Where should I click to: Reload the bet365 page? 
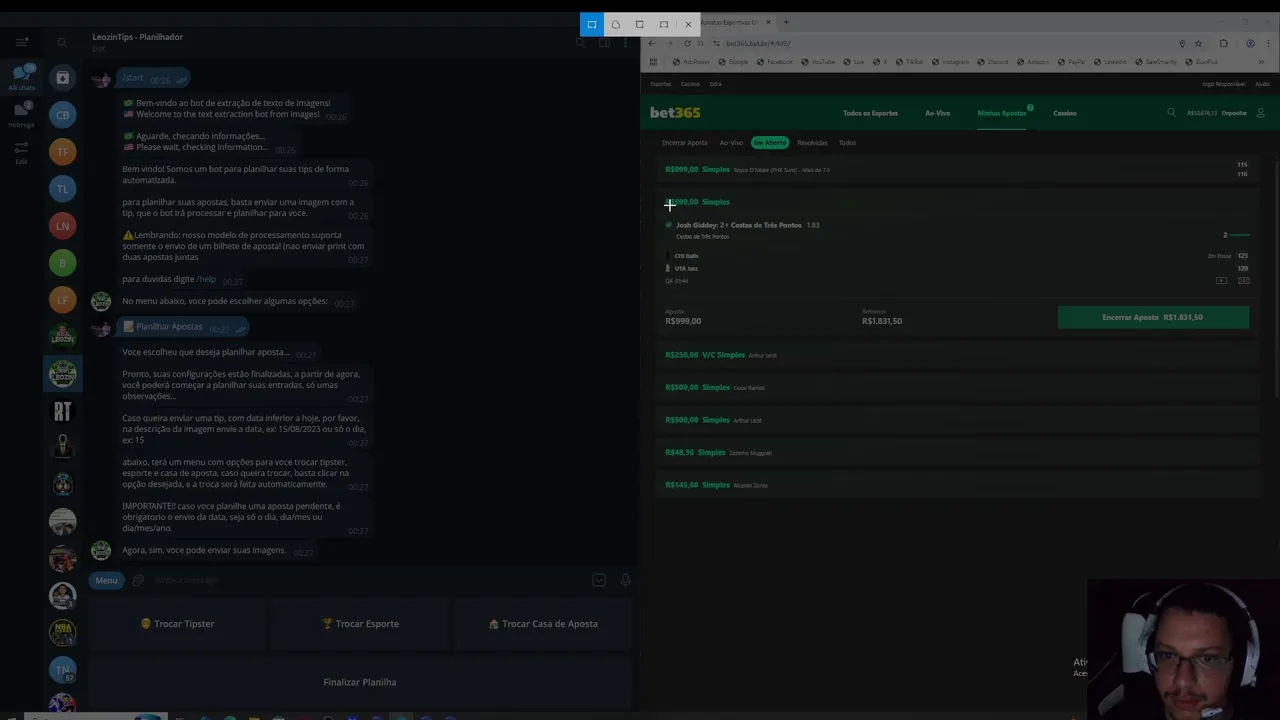point(687,43)
